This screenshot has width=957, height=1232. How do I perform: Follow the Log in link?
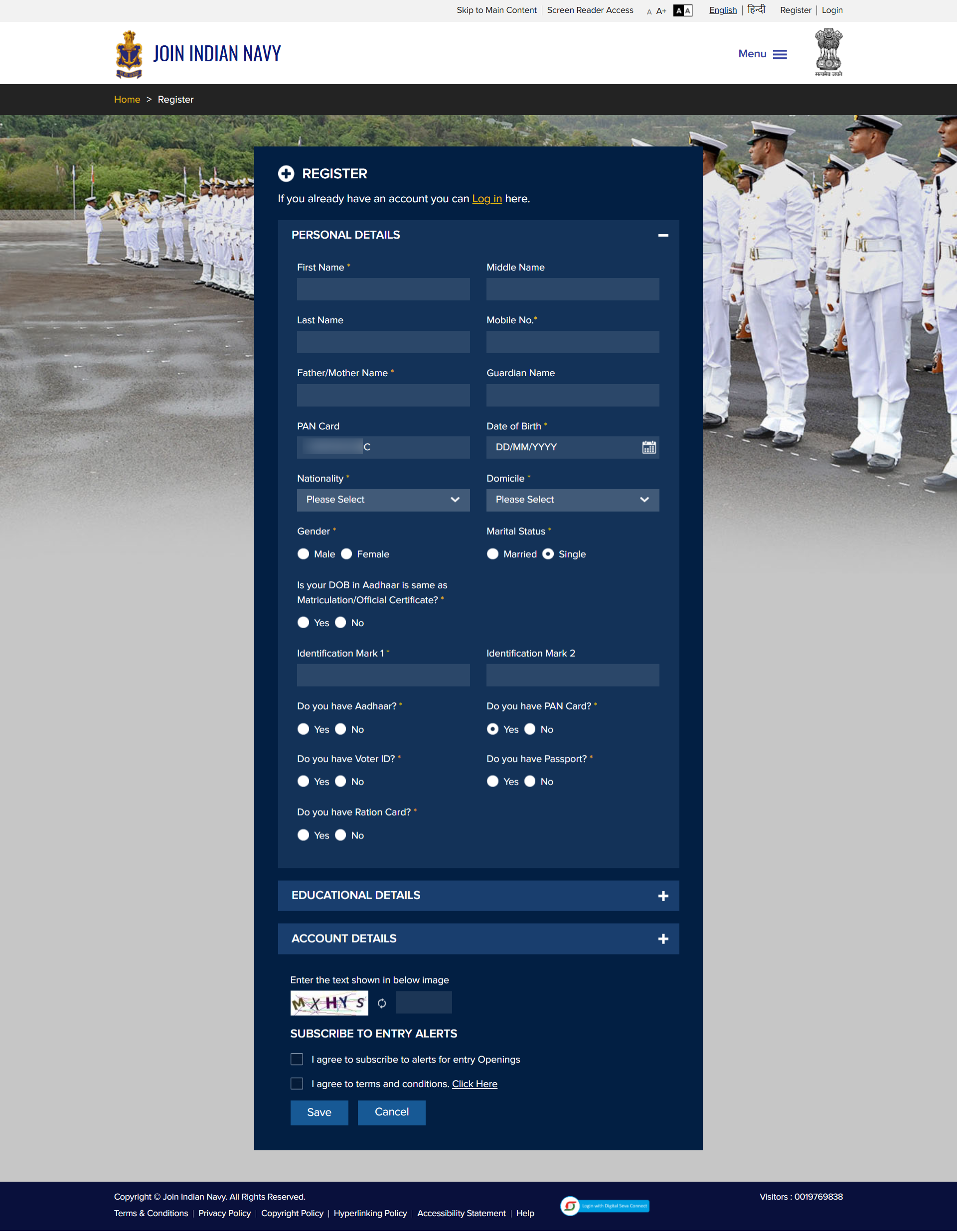click(486, 199)
